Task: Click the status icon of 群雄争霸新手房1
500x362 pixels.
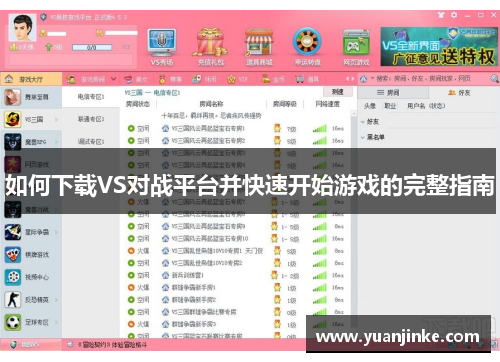Action: [x=131, y=287]
